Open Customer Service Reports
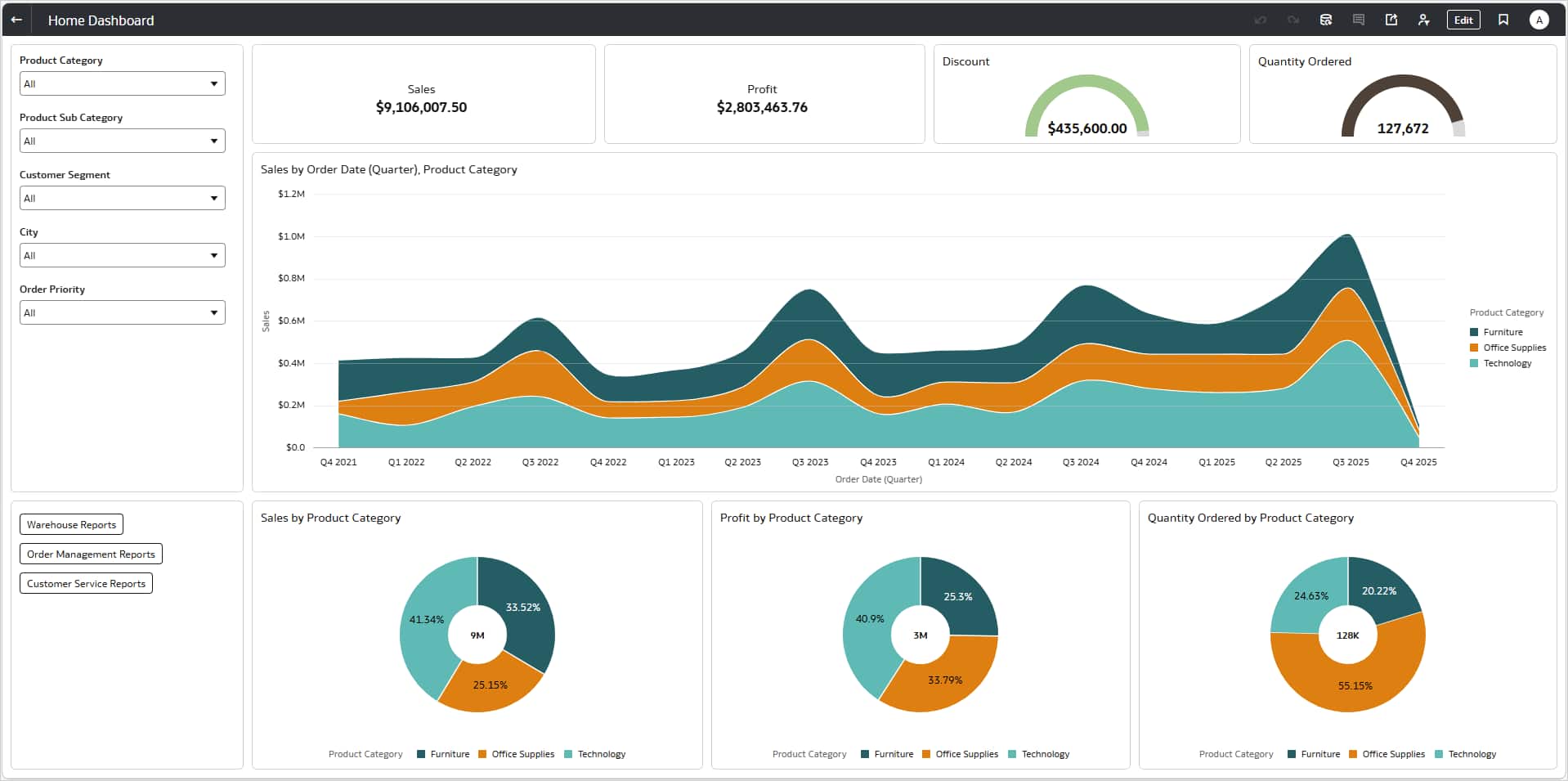The height and width of the screenshot is (781, 1568). (x=86, y=583)
